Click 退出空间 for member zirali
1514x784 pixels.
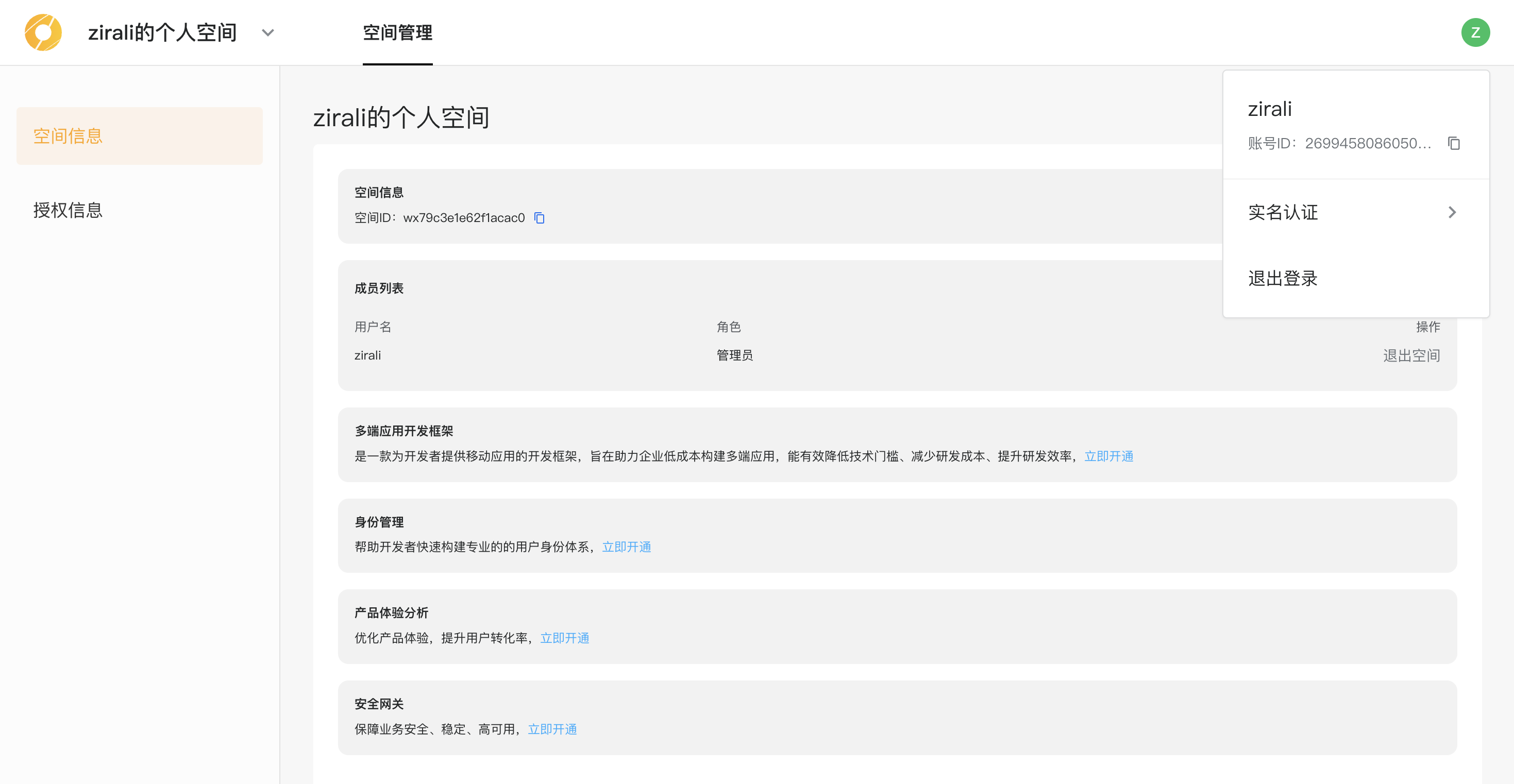click(x=1411, y=355)
